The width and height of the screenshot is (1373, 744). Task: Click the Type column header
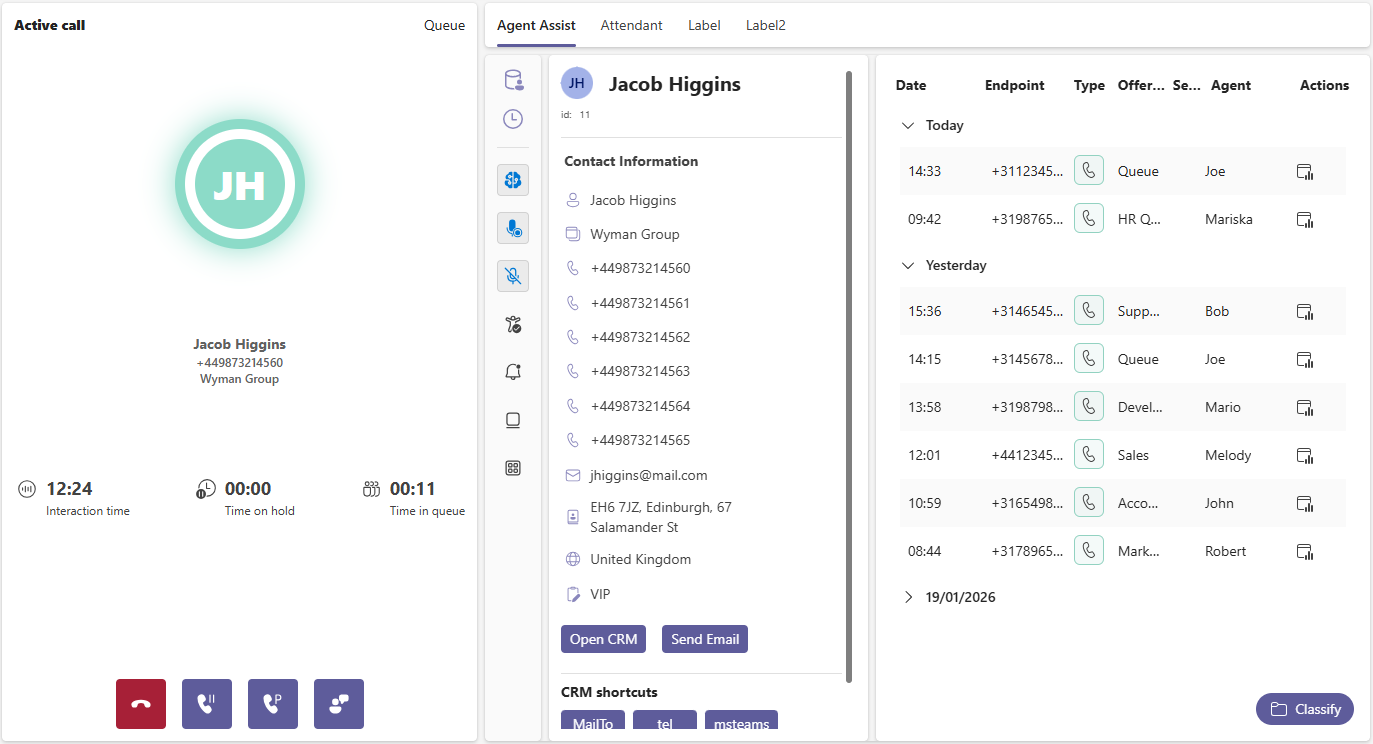tap(1089, 86)
